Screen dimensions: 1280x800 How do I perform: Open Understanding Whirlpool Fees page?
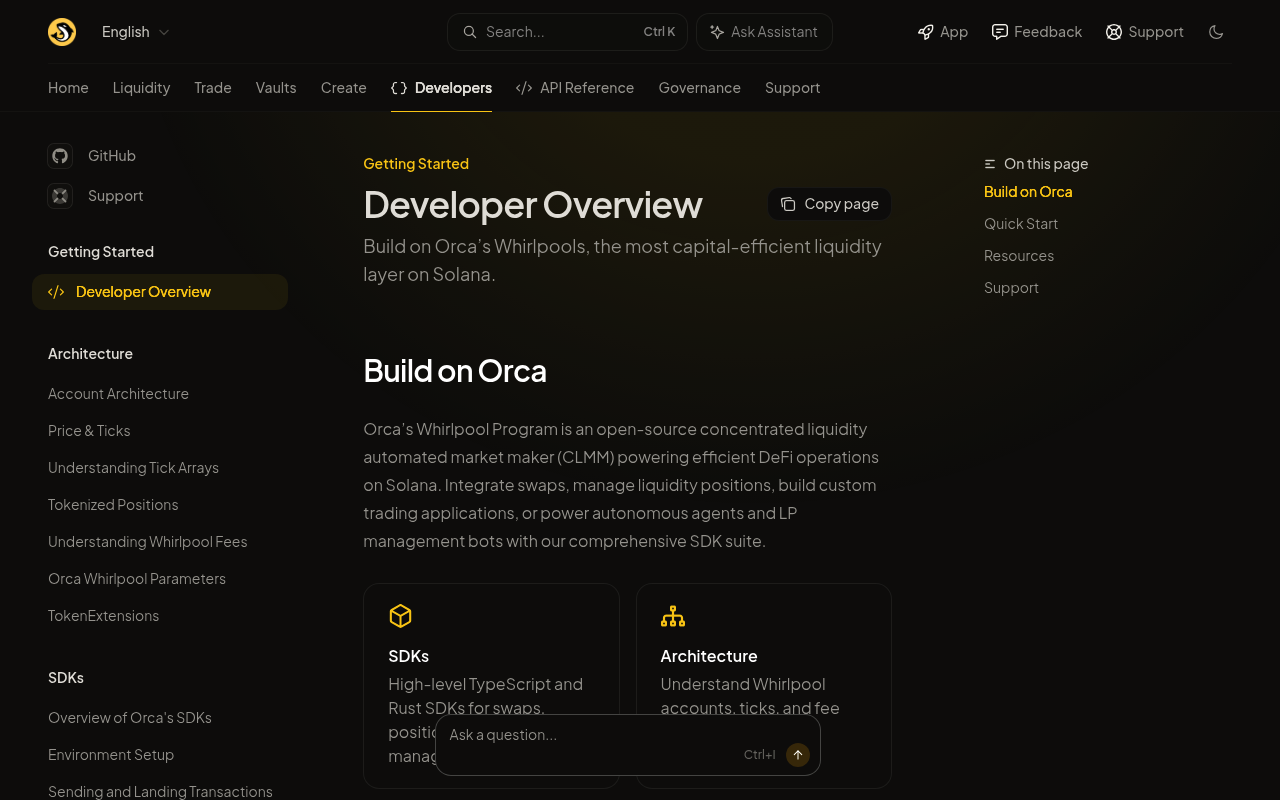[x=147, y=542]
